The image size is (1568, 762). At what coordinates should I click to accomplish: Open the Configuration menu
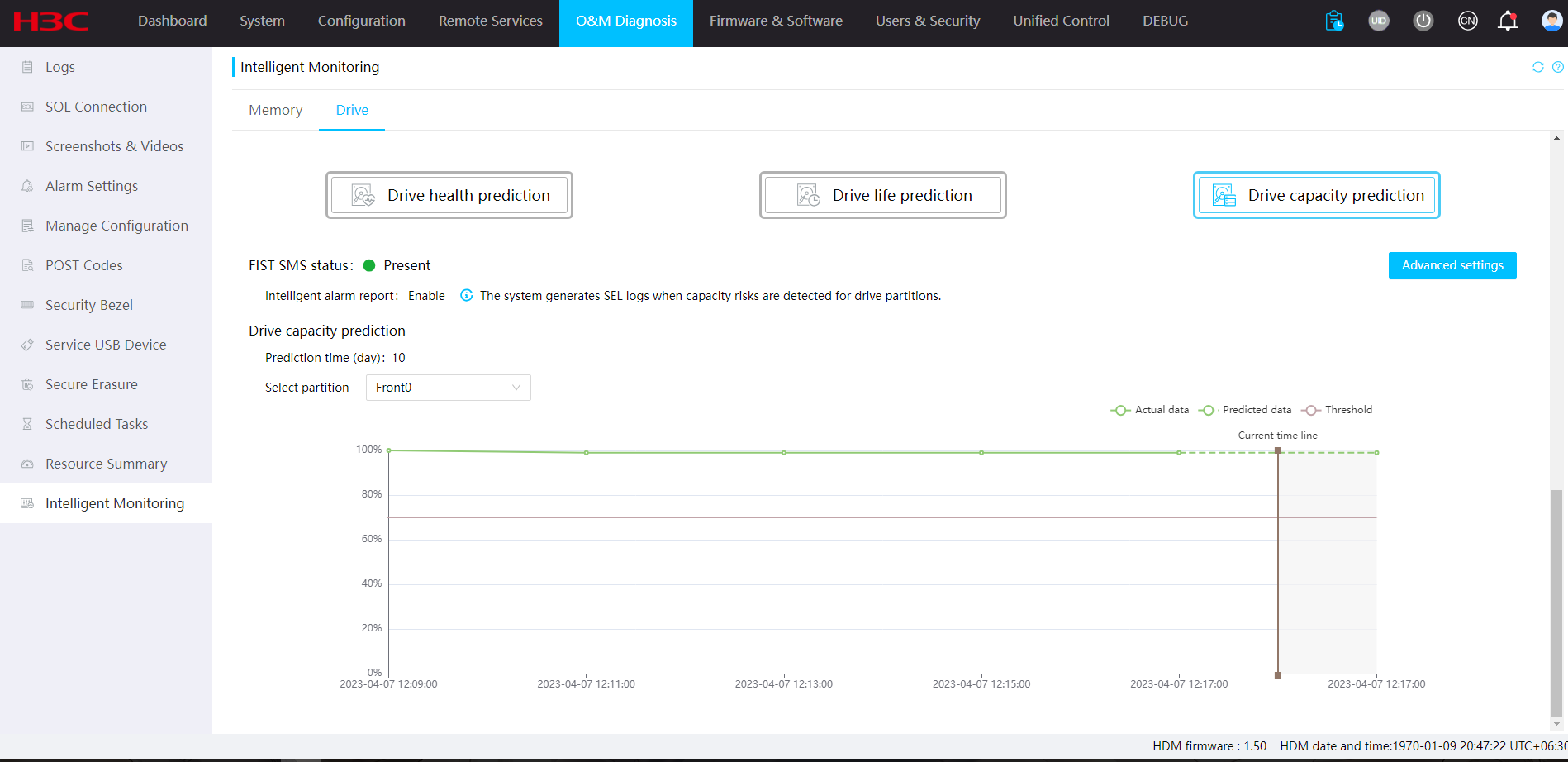pyautogui.click(x=361, y=21)
